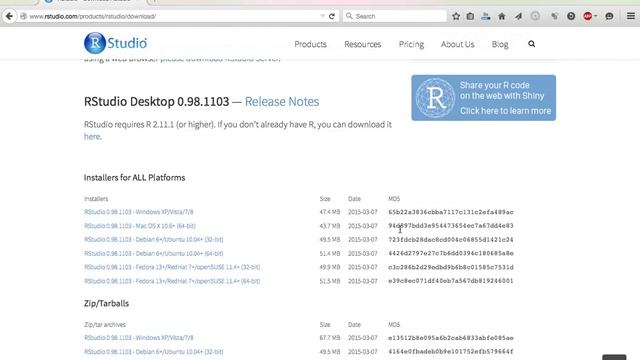The width and height of the screenshot is (640, 360).
Task: Click the '47.4 MB' size value
Action: click(x=330, y=212)
